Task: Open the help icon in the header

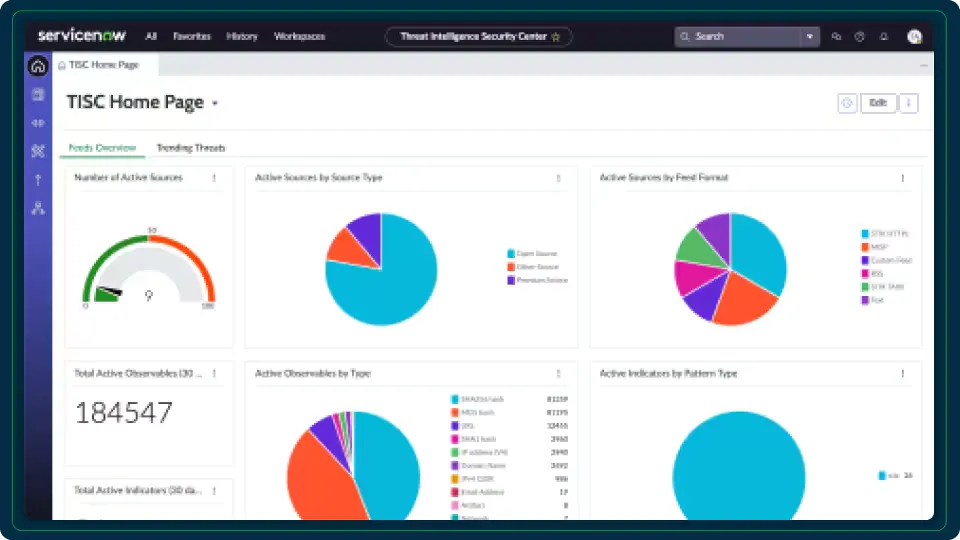Action: [860, 37]
